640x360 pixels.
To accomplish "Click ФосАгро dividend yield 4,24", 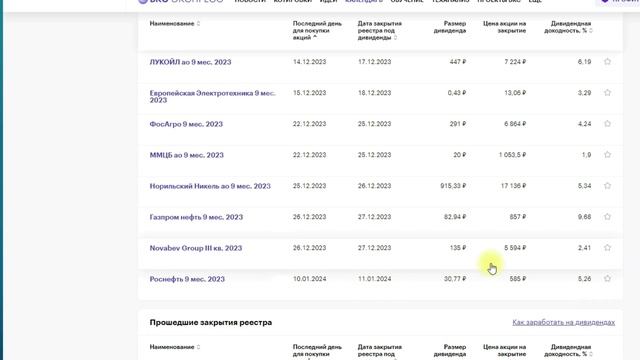I will [584, 124].
